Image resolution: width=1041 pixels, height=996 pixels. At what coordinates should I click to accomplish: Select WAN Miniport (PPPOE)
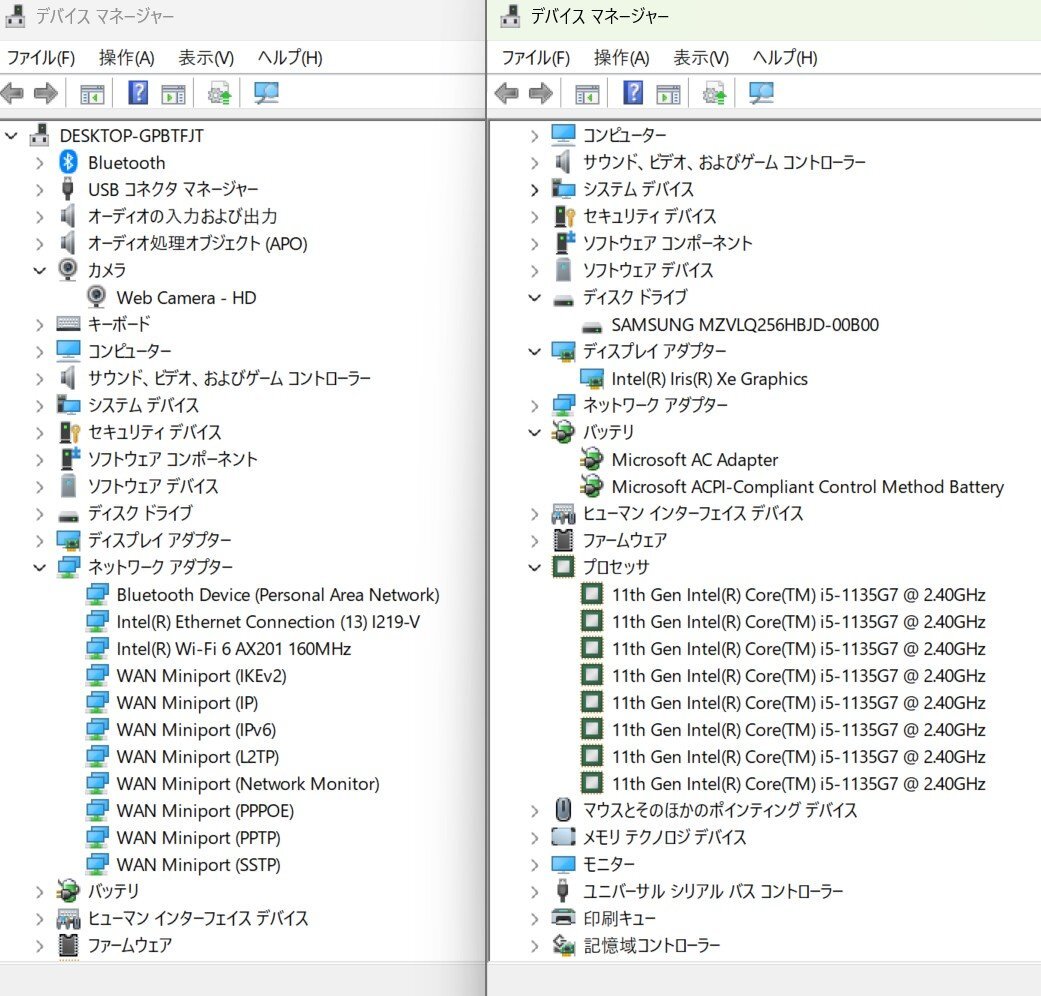pos(205,810)
